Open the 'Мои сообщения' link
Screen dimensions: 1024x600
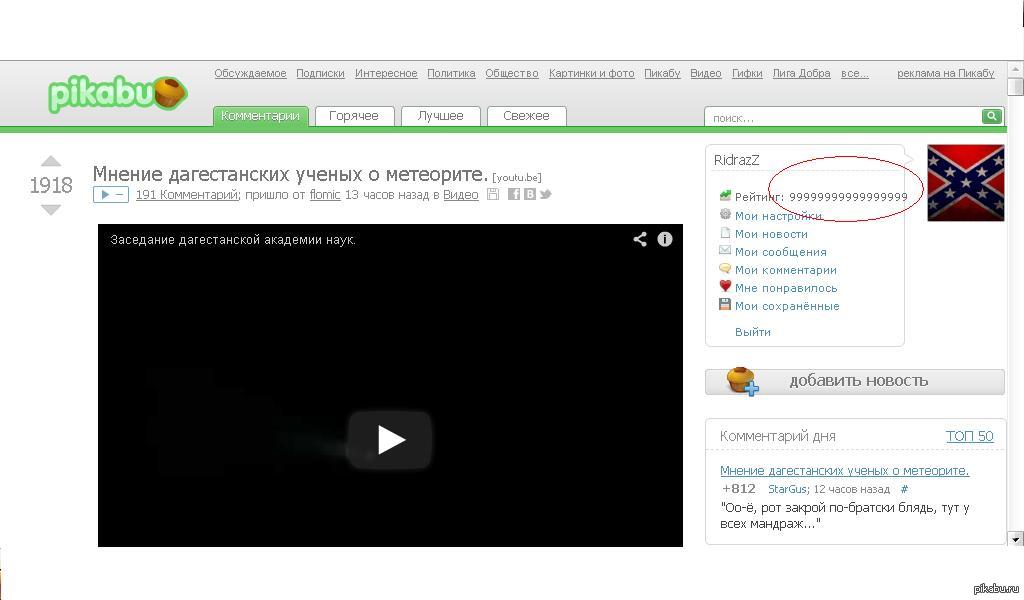780,252
